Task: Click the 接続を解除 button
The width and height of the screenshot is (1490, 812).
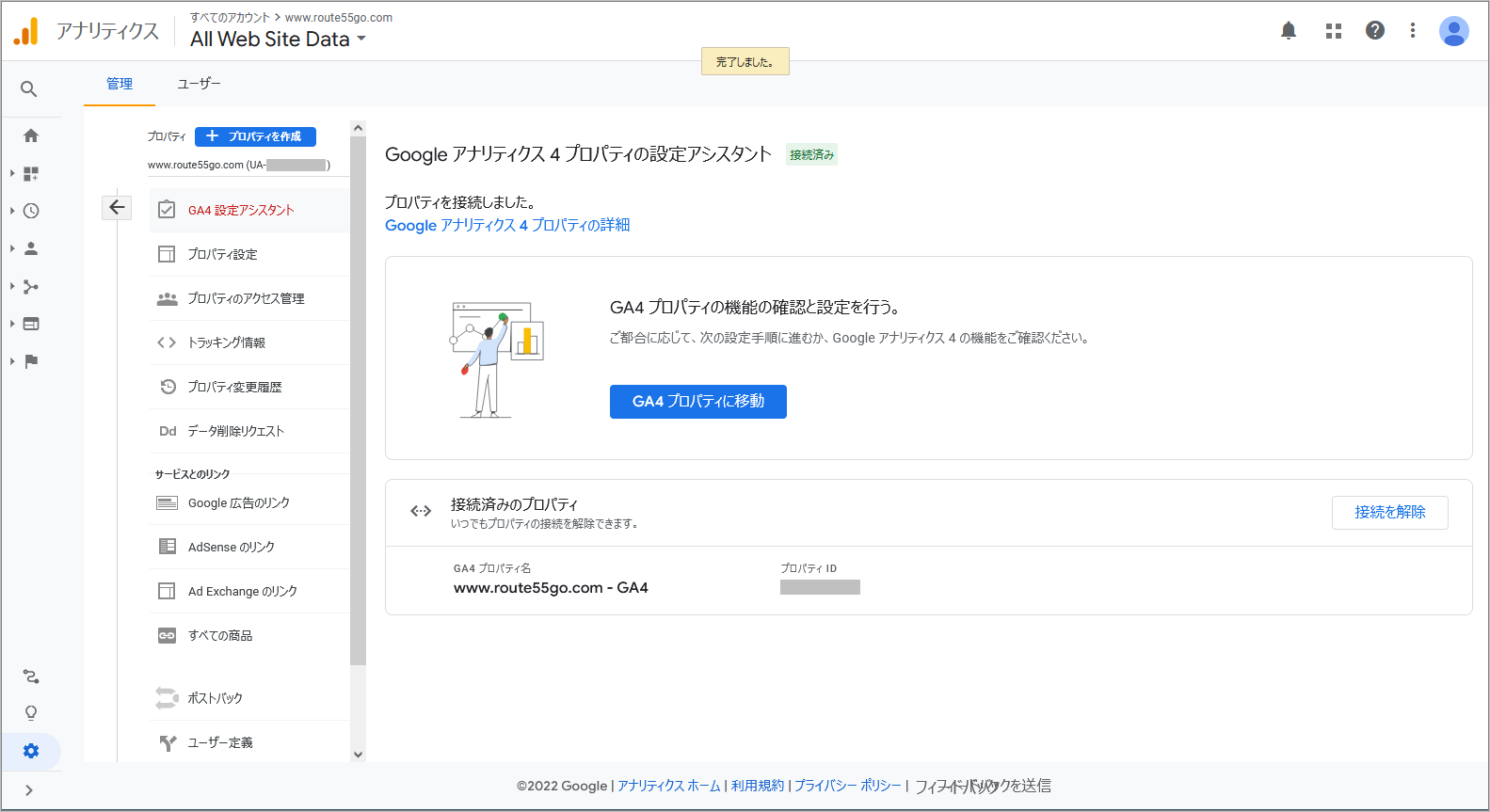Action: pos(1389,513)
